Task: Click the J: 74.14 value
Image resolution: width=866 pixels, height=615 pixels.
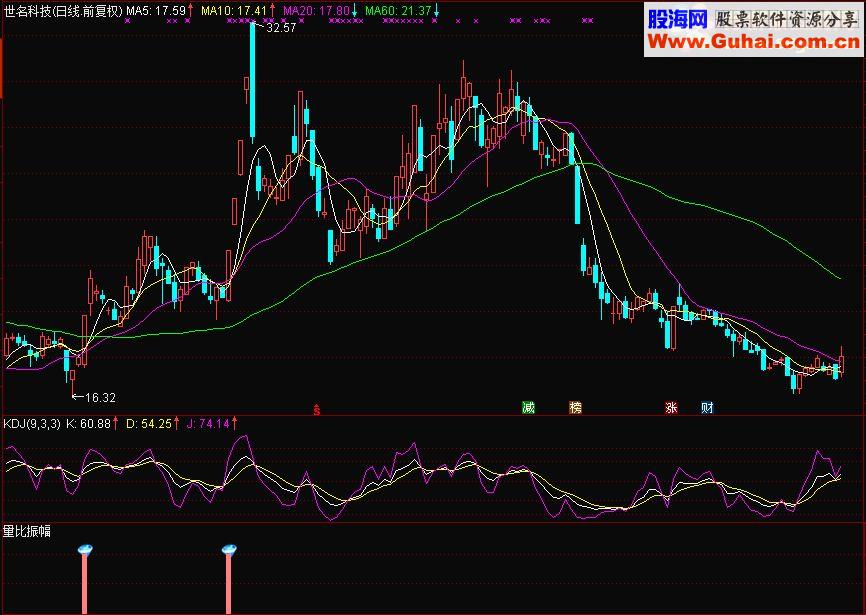Action: click(x=208, y=424)
